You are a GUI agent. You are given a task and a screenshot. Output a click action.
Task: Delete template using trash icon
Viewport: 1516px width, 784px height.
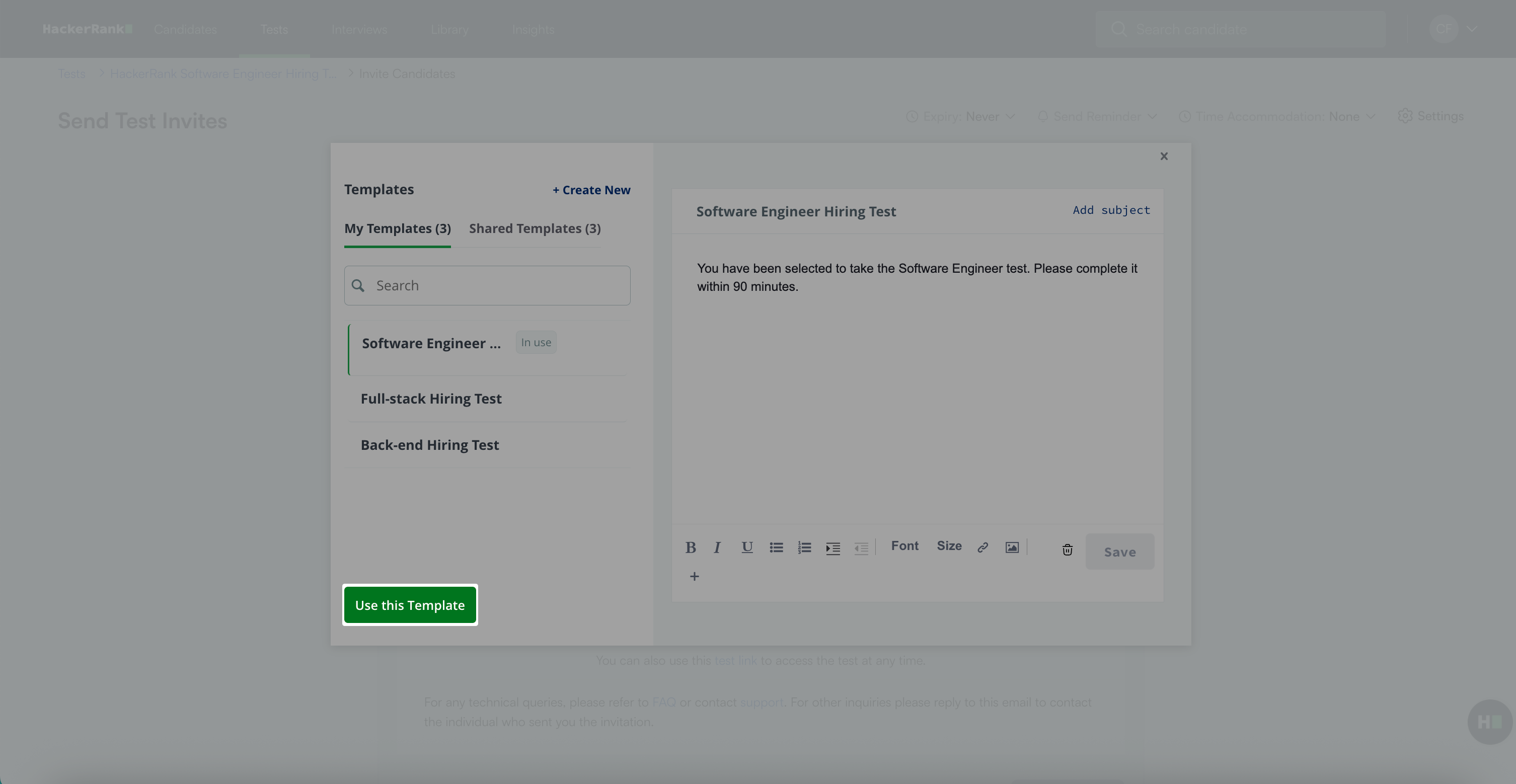point(1067,550)
